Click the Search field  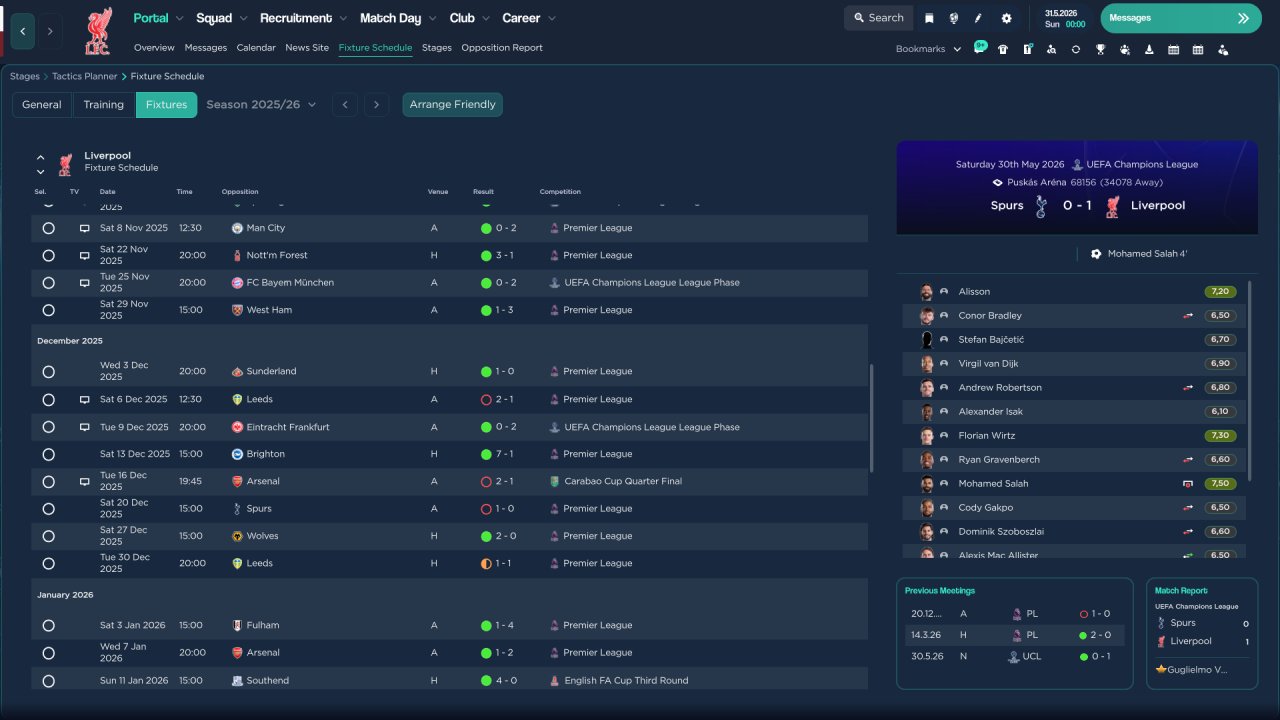[x=878, y=18]
